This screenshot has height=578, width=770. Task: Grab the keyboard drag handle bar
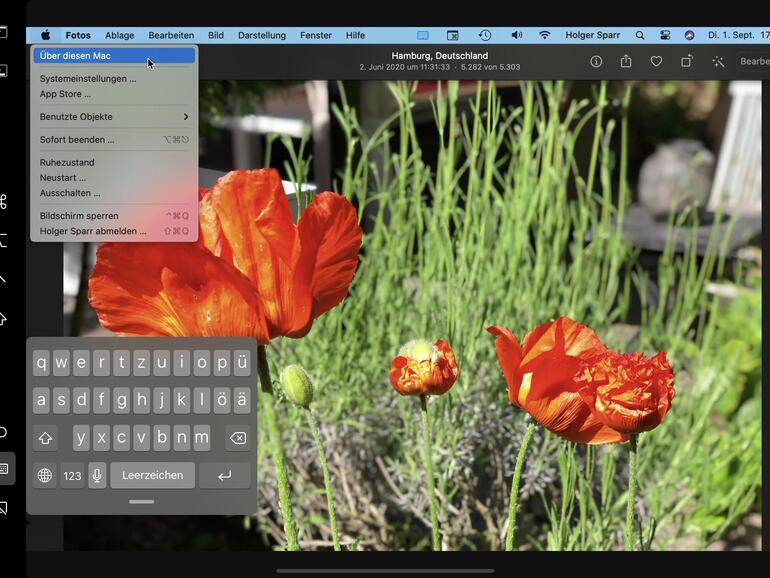pos(141,501)
